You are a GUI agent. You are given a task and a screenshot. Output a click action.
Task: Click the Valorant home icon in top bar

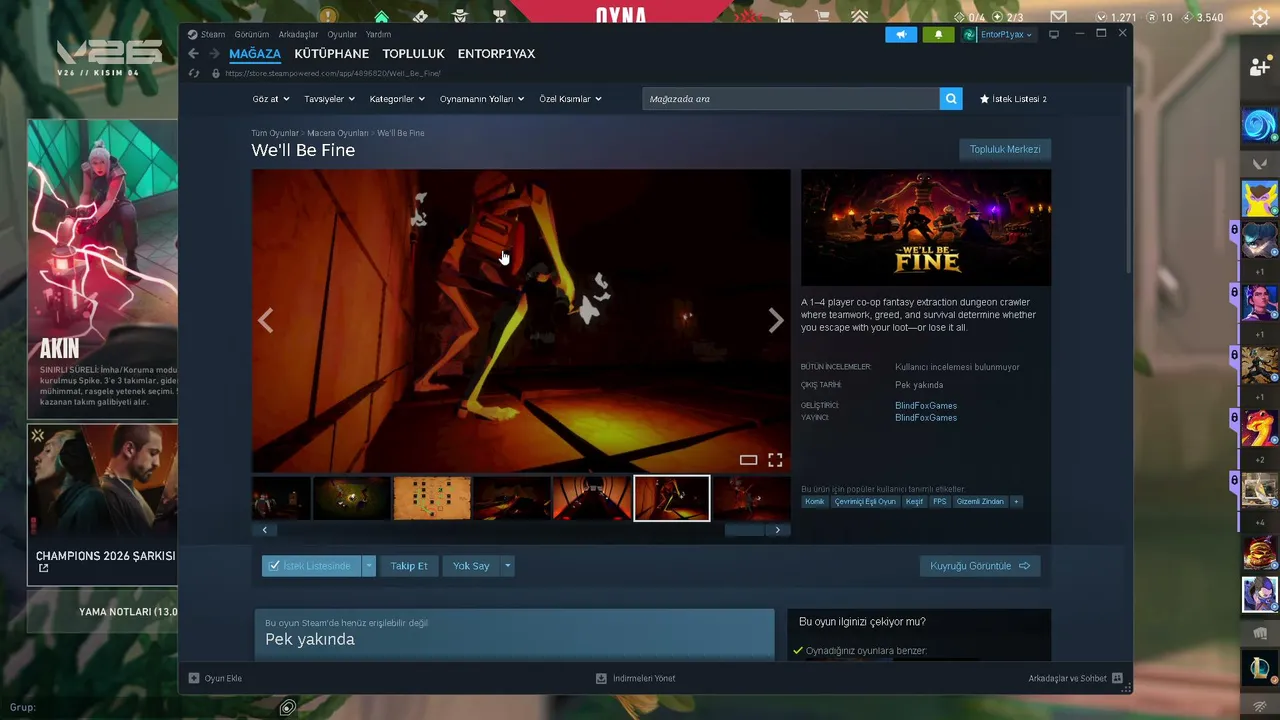pyautogui.click(x=382, y=17)
